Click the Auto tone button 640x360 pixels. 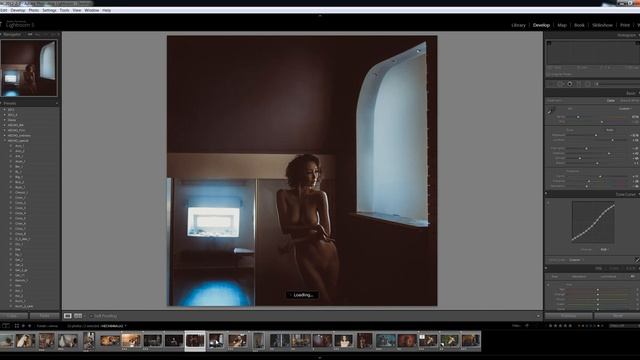click(x=609, y=130)
